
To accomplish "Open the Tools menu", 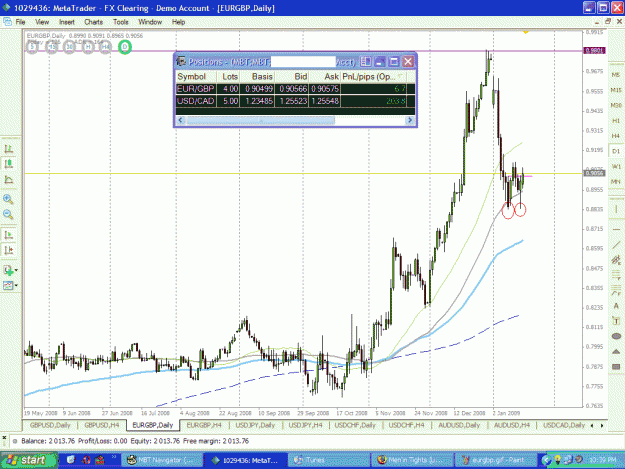I will (121, 22).
